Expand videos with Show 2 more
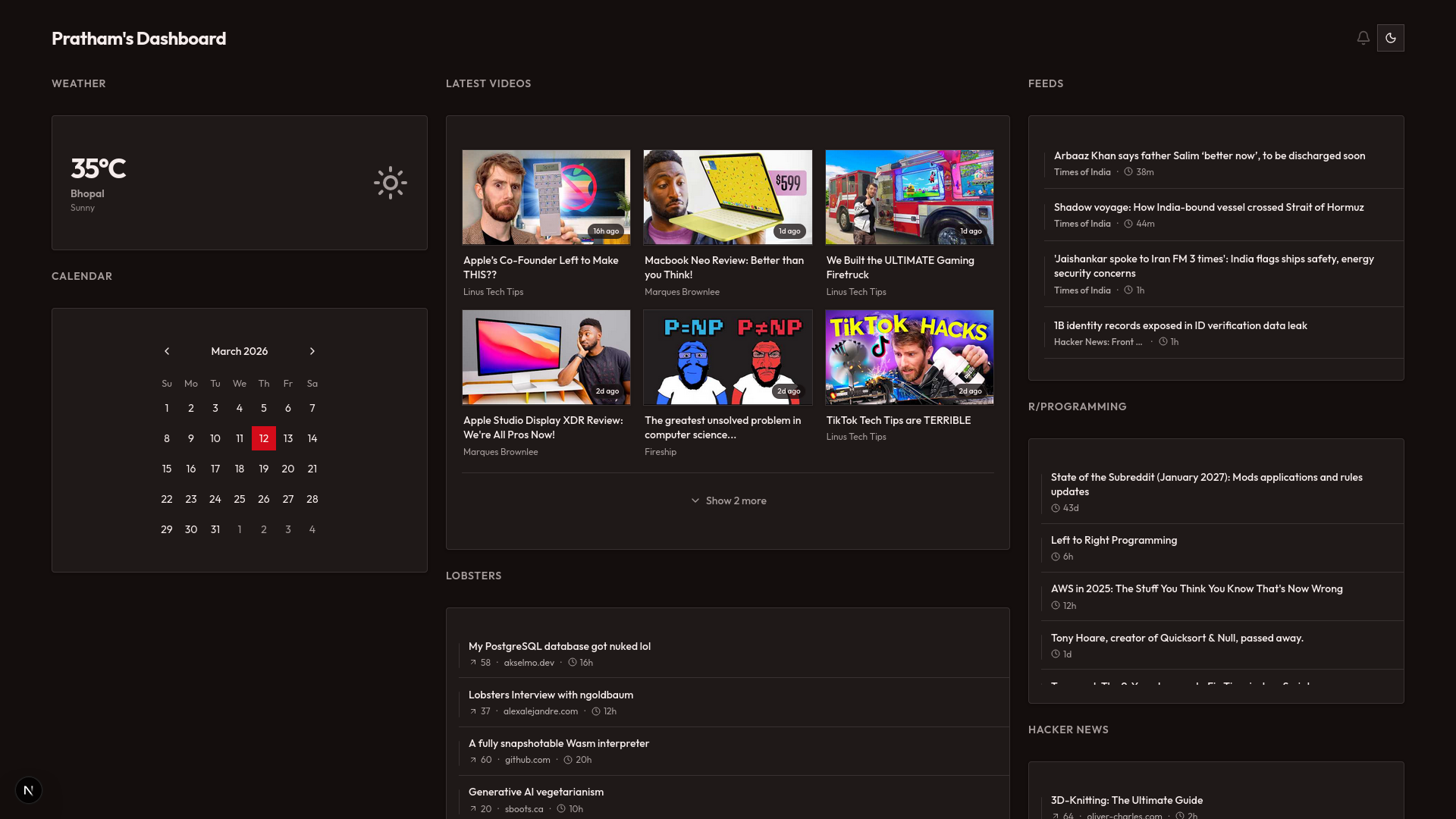The width and height of the screenshot is (1456, 819). [x=728, y=500]
